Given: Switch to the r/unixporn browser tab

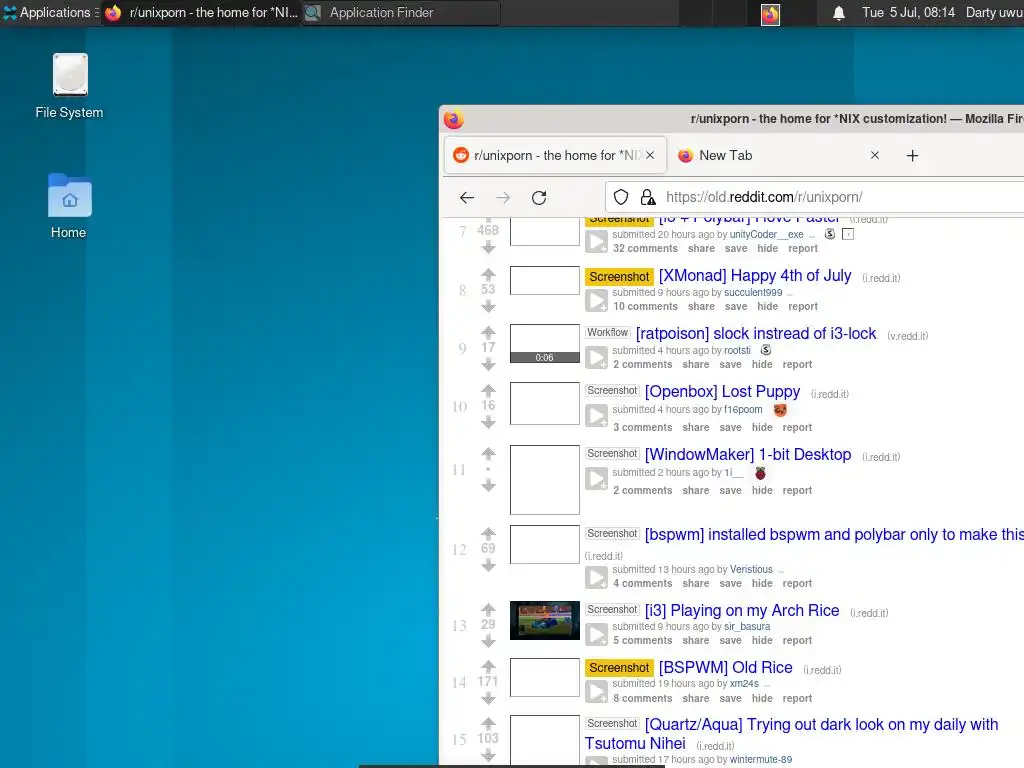Looking at the screenshot, I should [555, 155].
